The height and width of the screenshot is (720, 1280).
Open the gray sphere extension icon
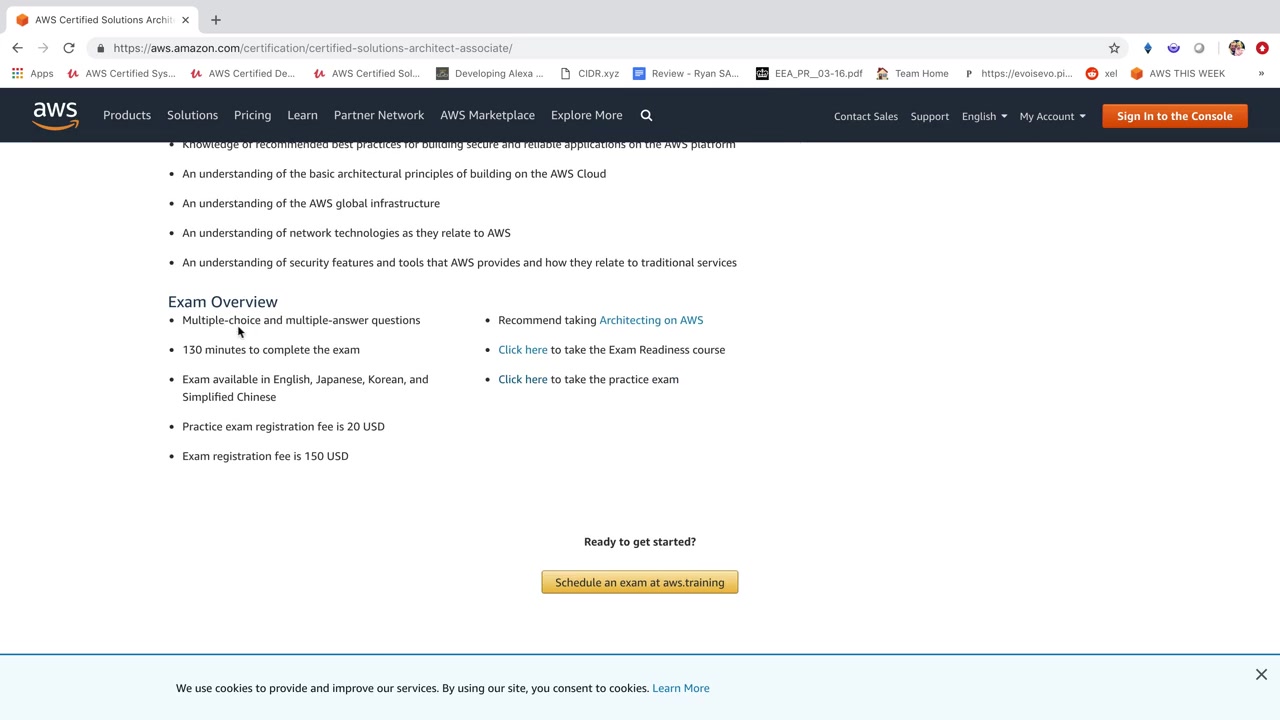click(x=1200, y=48)
